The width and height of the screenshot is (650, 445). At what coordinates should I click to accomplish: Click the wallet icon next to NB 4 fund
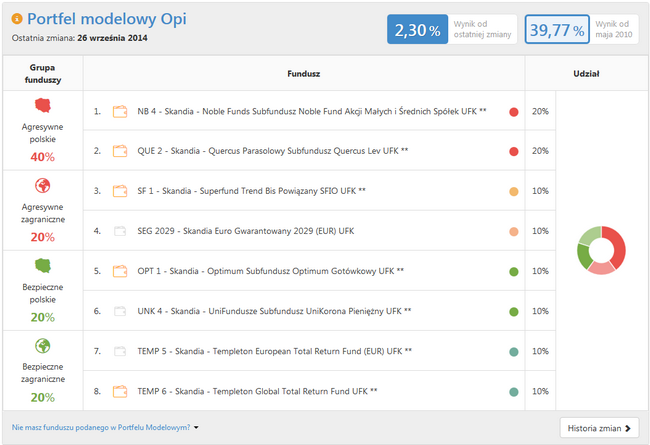(x=120, y=111)
